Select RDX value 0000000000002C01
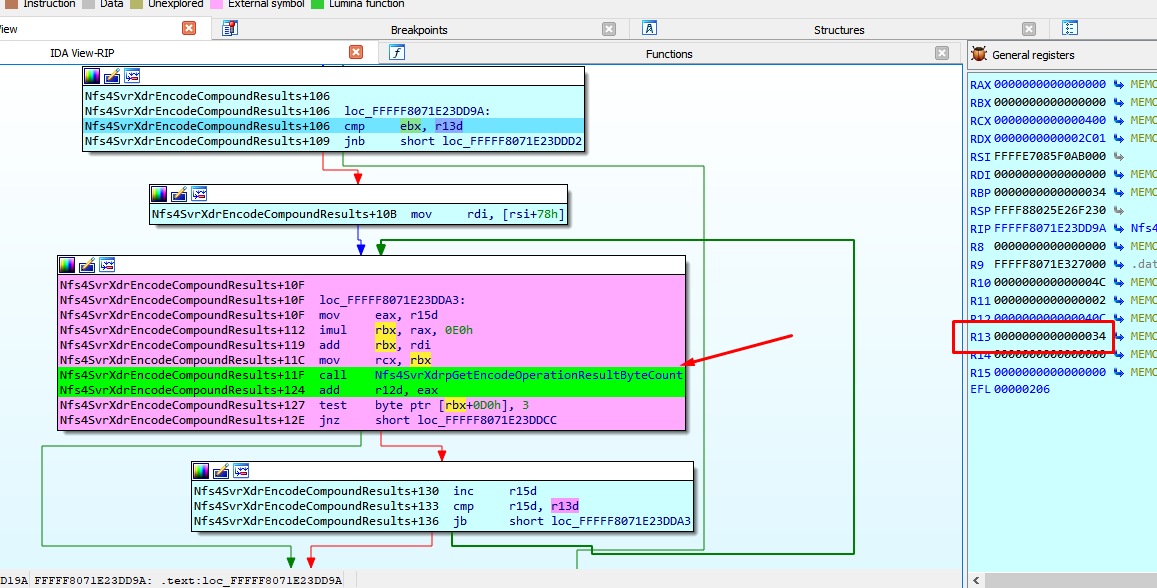Screen dimensions: 1157x588 pos(1050,139)
